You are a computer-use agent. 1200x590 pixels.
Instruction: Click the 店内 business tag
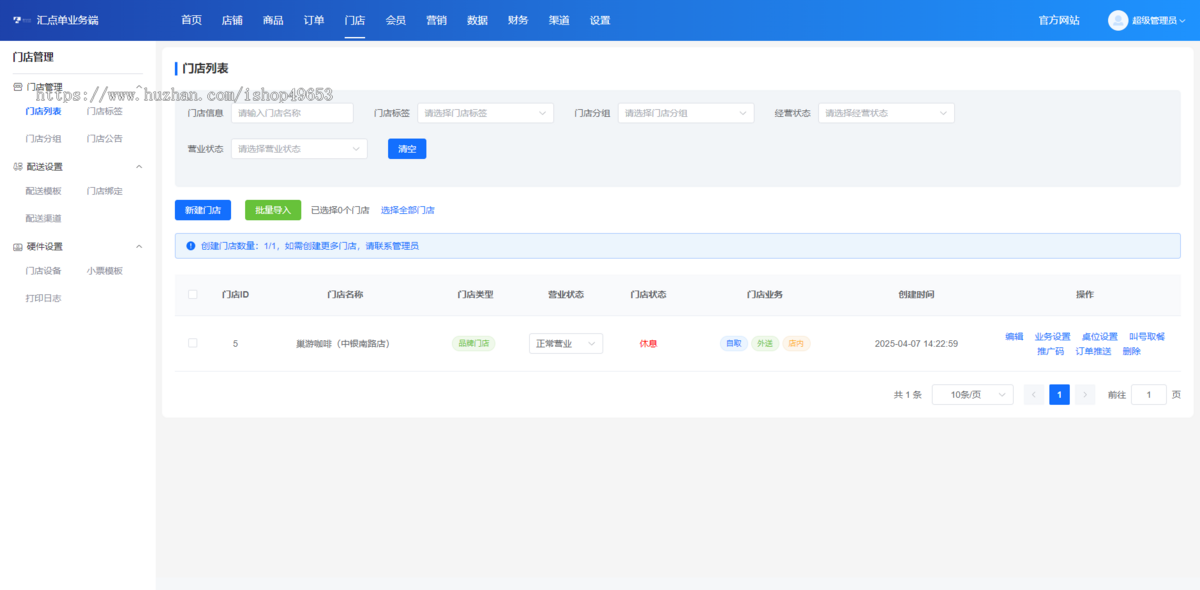pos(796,343)
